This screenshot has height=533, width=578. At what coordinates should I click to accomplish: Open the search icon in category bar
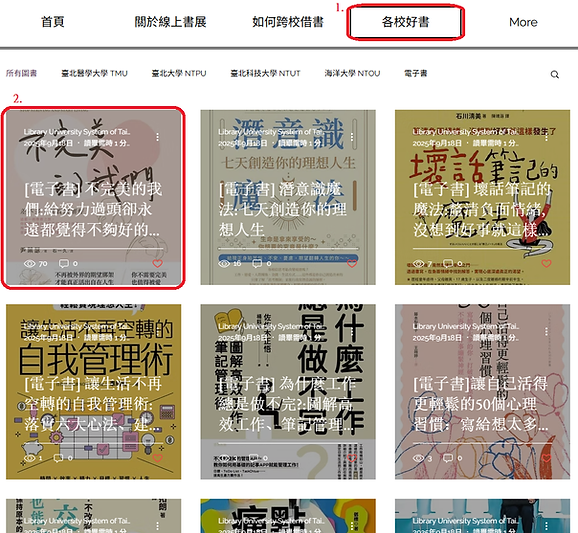554,74
